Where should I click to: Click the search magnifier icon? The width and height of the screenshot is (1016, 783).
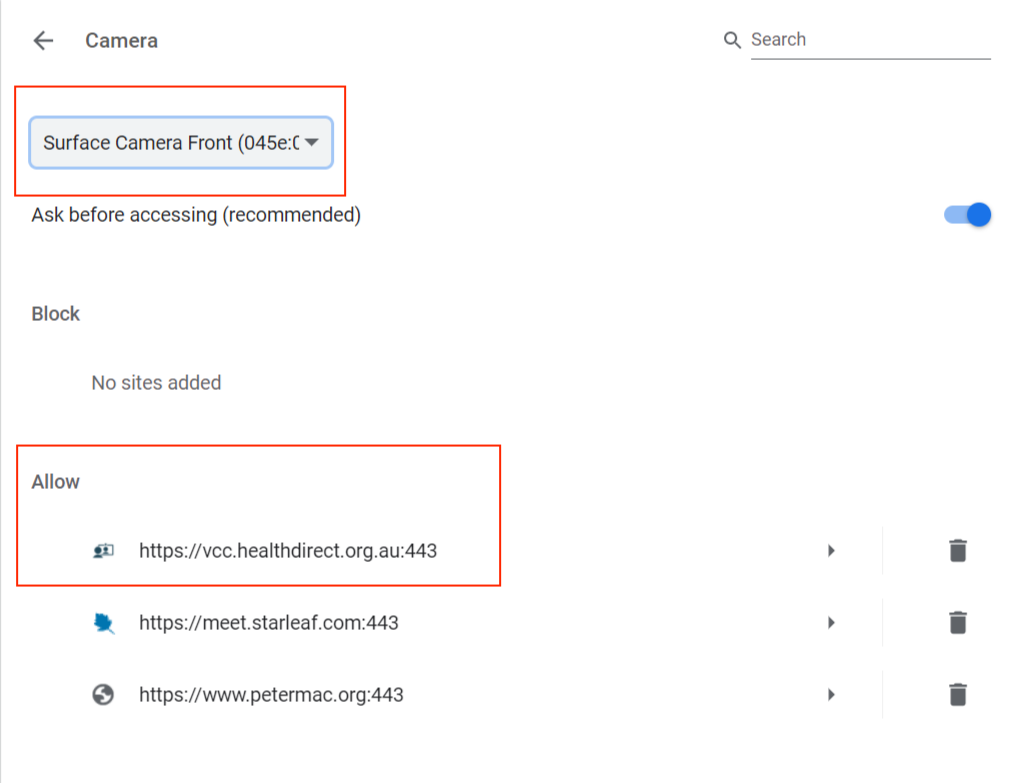(733, 39)
